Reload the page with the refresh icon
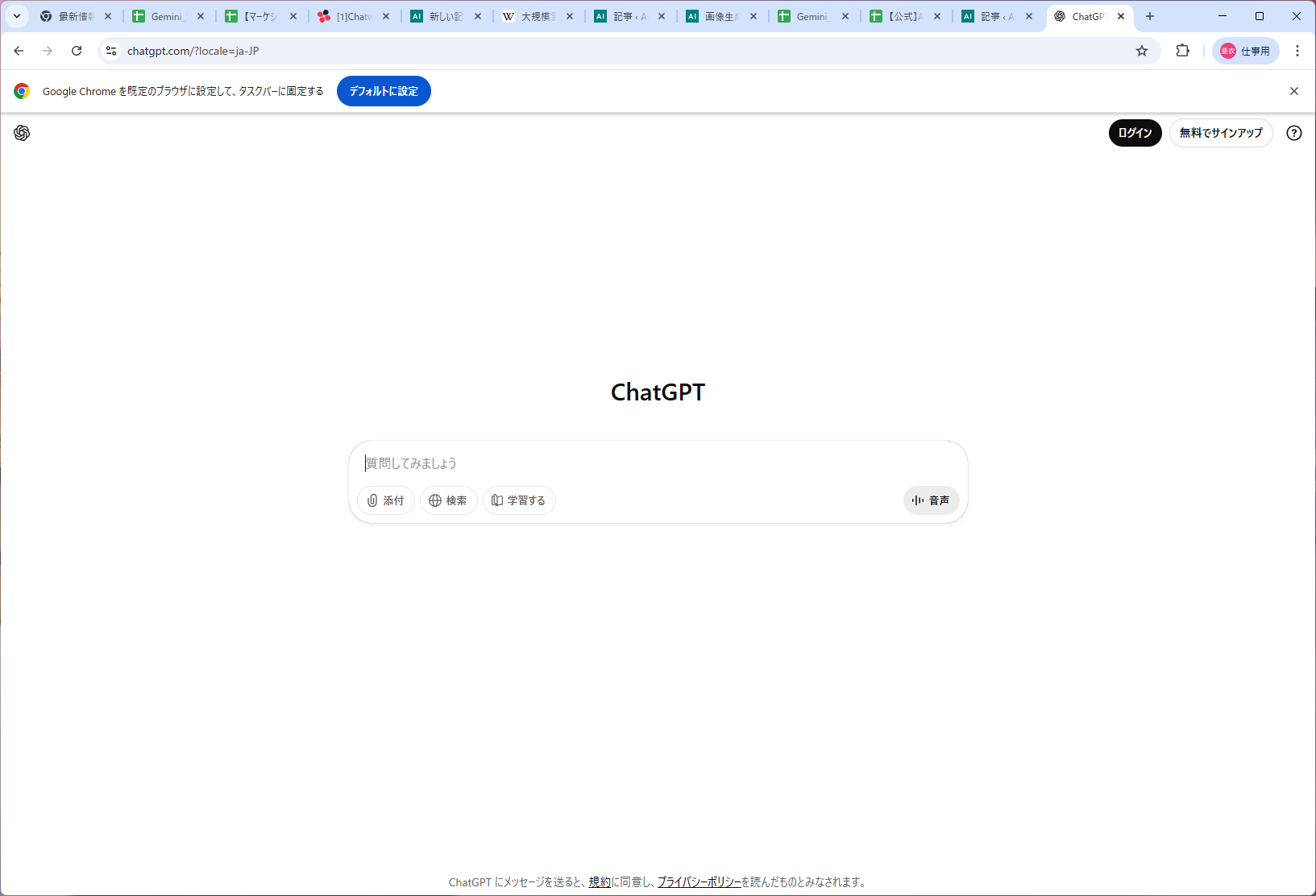Image resolution: width=1316 pixels, height=896 pixels. coord(77,51)
